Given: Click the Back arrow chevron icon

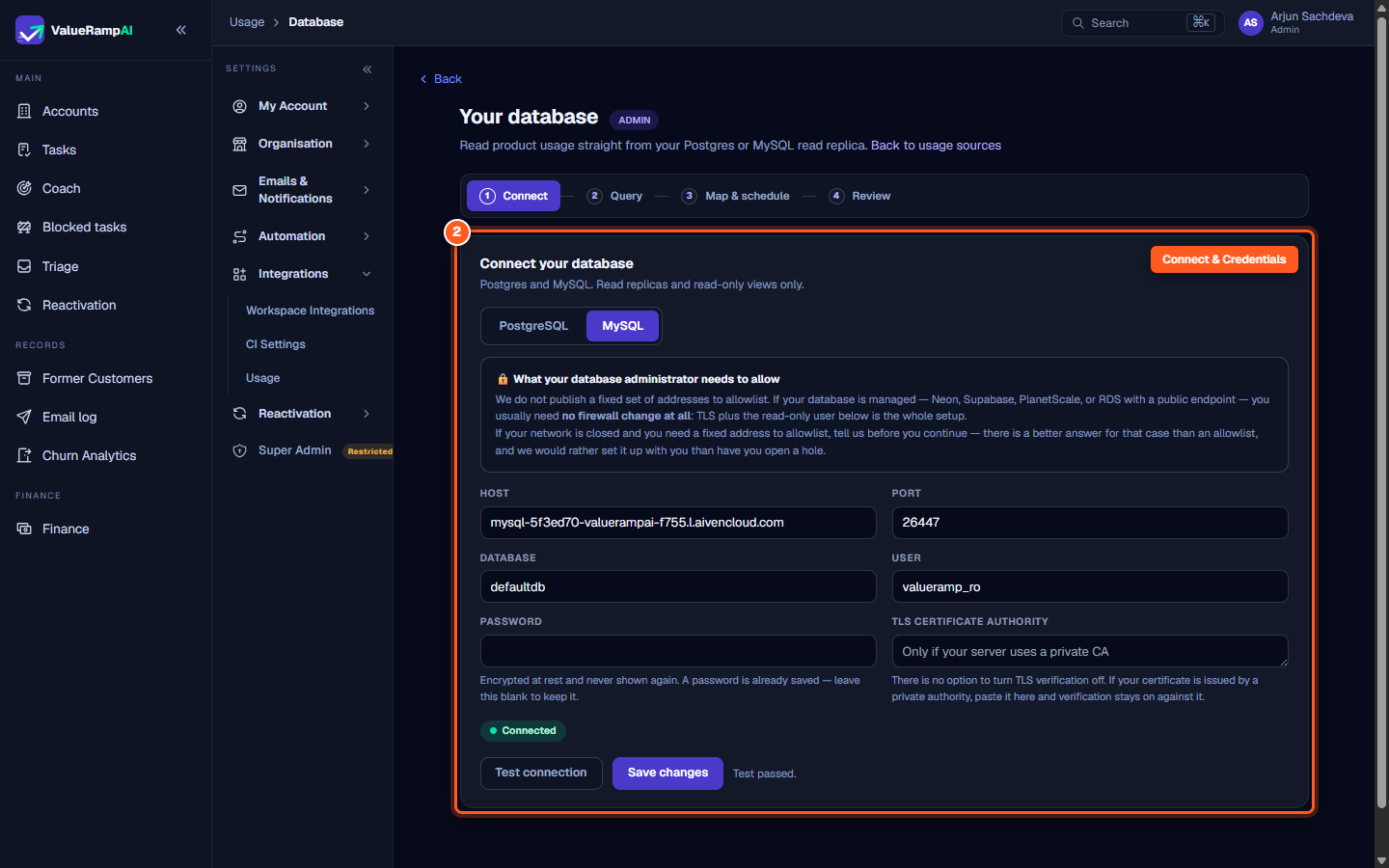Looking at the screenshot, I should click(423, 79).
